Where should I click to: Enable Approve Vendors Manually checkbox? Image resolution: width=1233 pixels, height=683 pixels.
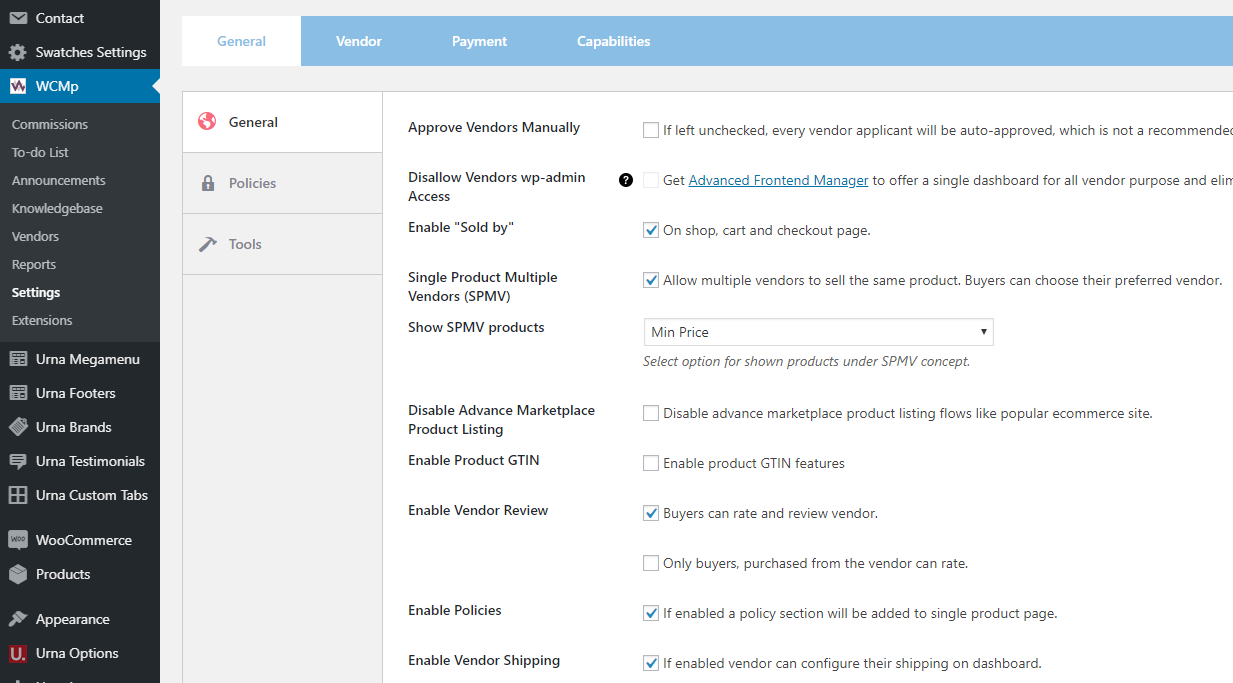(651, 130)
